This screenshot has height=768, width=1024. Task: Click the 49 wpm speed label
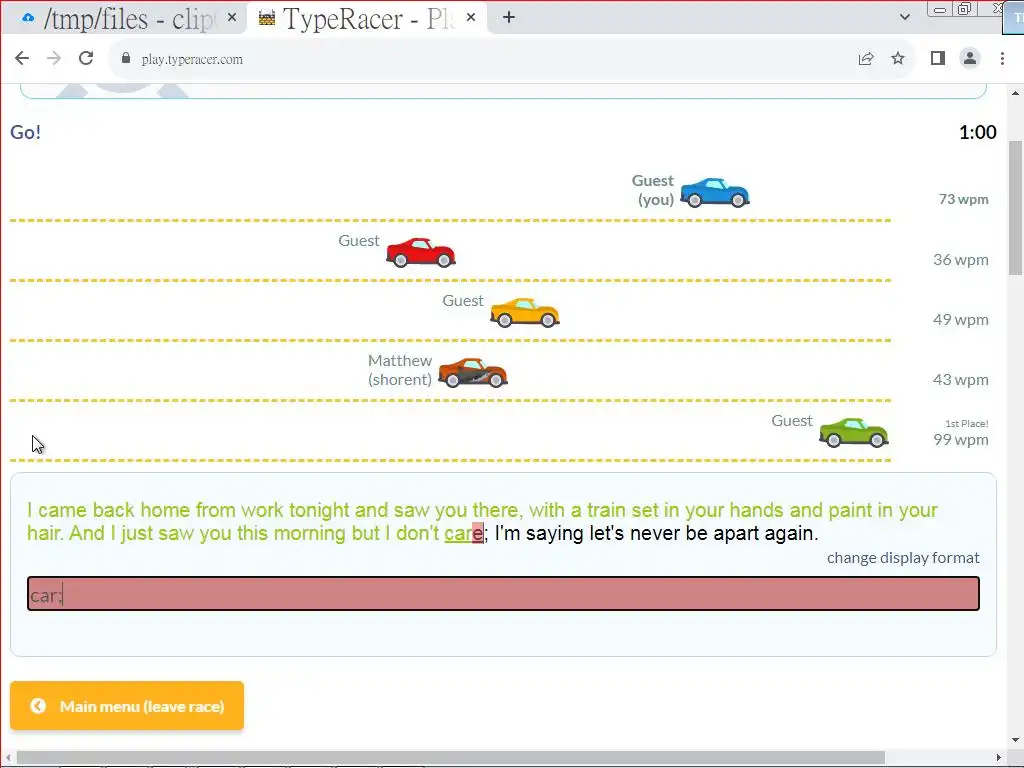click(961, 319)
